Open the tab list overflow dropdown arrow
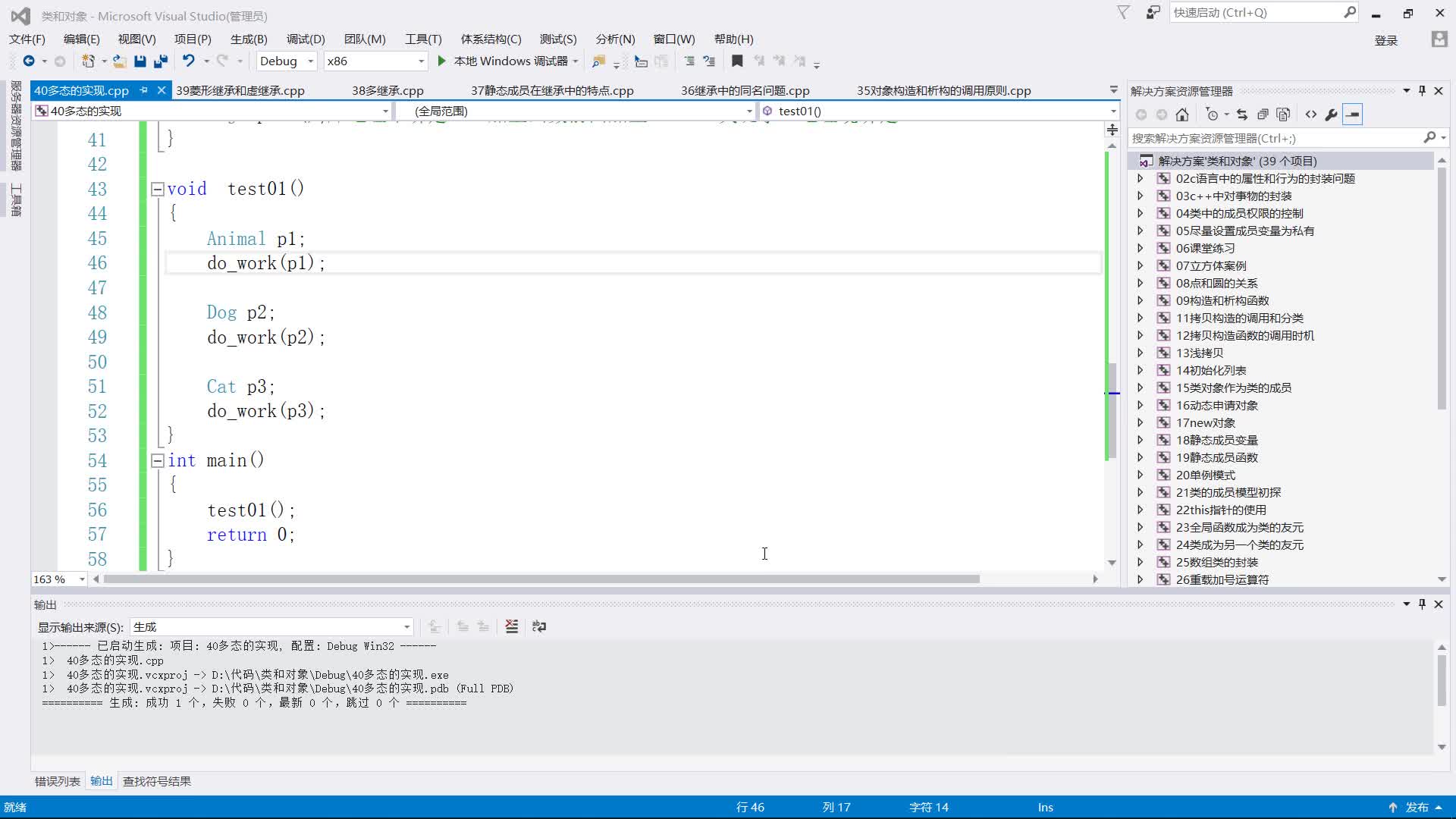The width and height of the screenshot is (1456, 819). coord(1113,89)
